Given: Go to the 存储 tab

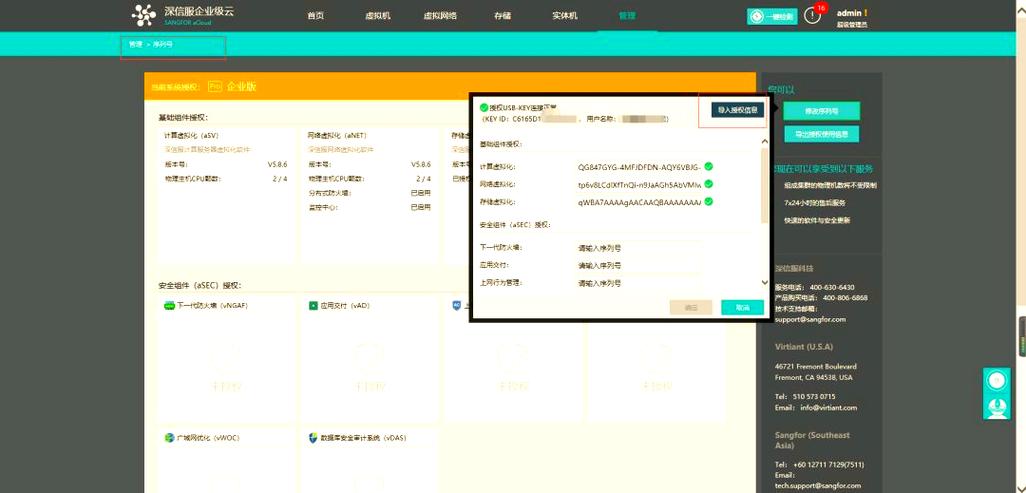Looking at the screenshot, I should (x=503, y=16).
